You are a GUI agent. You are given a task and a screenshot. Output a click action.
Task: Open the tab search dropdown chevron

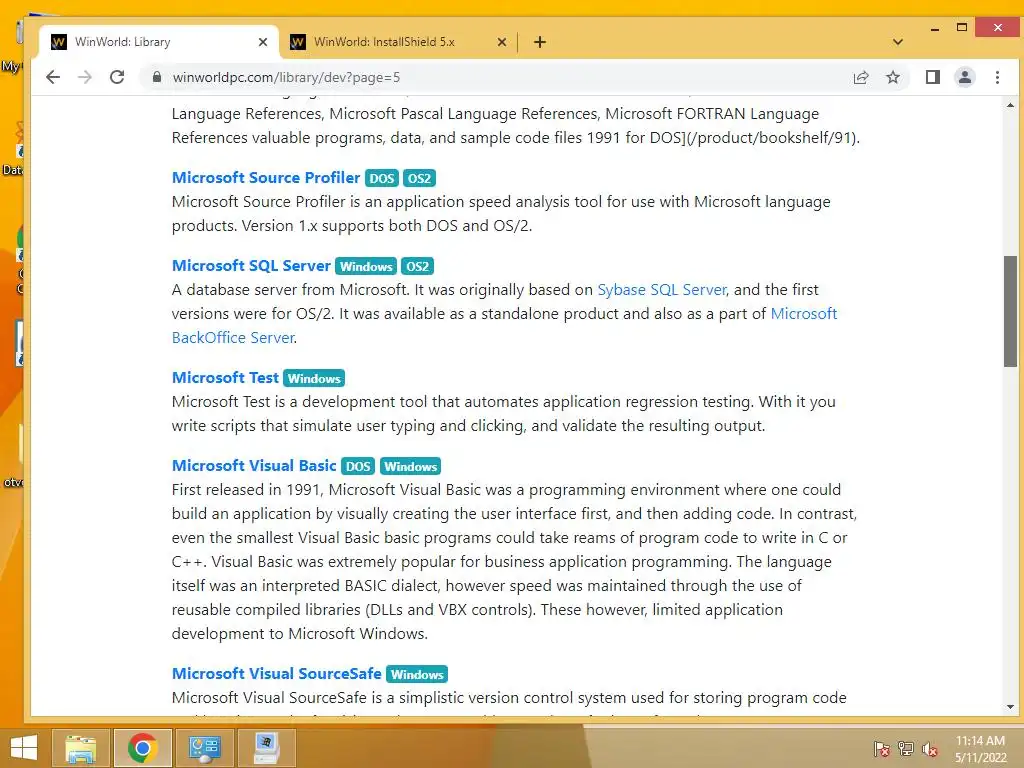coord(898,42)
